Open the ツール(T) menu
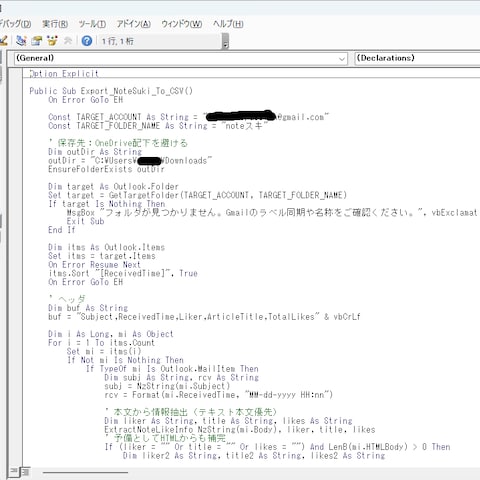The image size is (480, 480). coord(92,24)
